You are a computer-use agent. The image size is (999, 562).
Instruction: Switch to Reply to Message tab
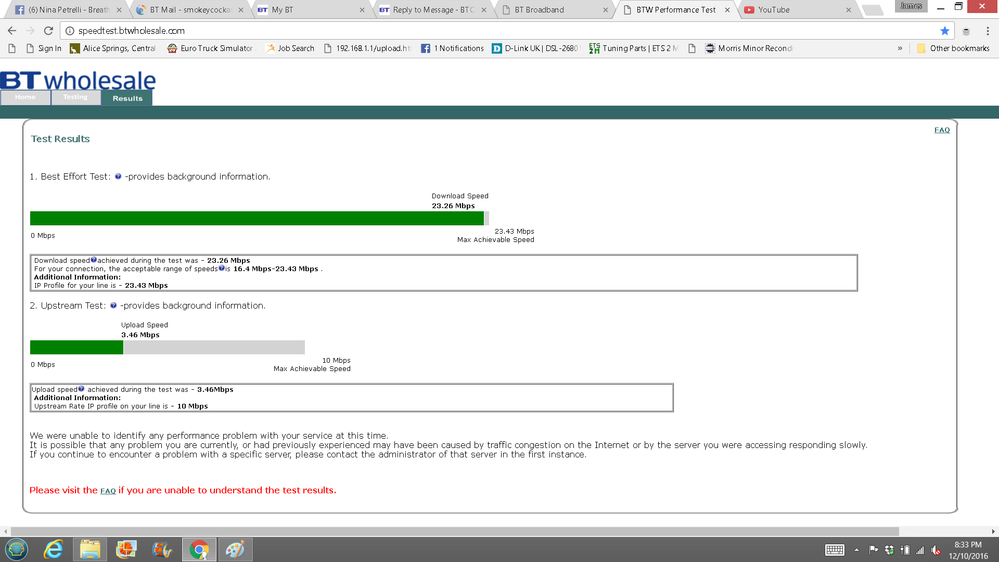[432, 10]
